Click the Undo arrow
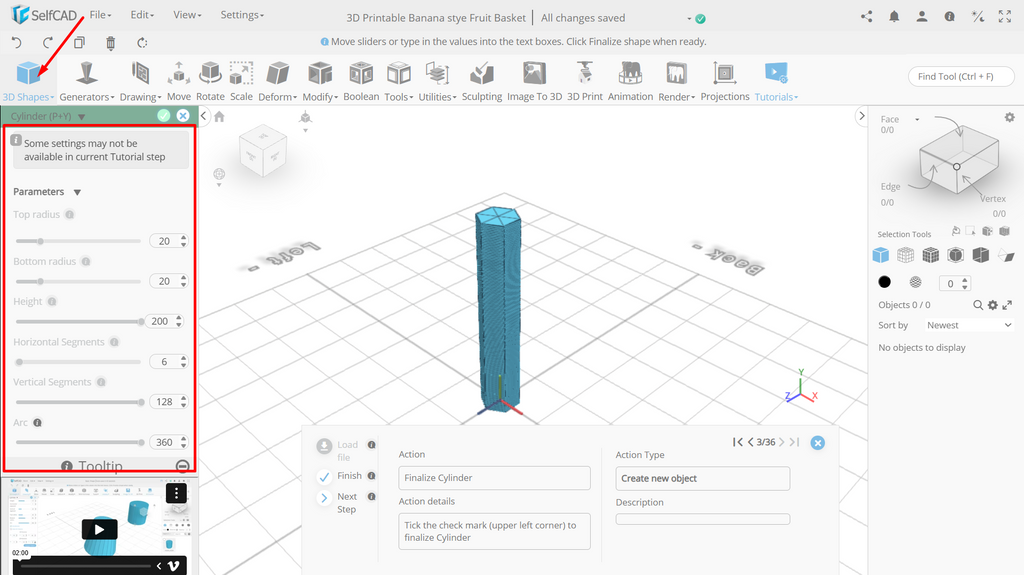 pos(17,43)
